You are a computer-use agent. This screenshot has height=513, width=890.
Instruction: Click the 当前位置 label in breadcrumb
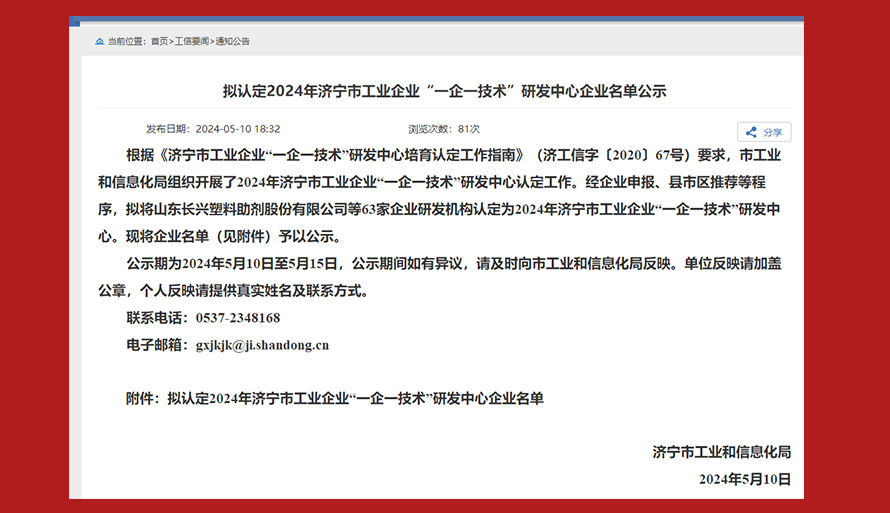tap(126, 41)
